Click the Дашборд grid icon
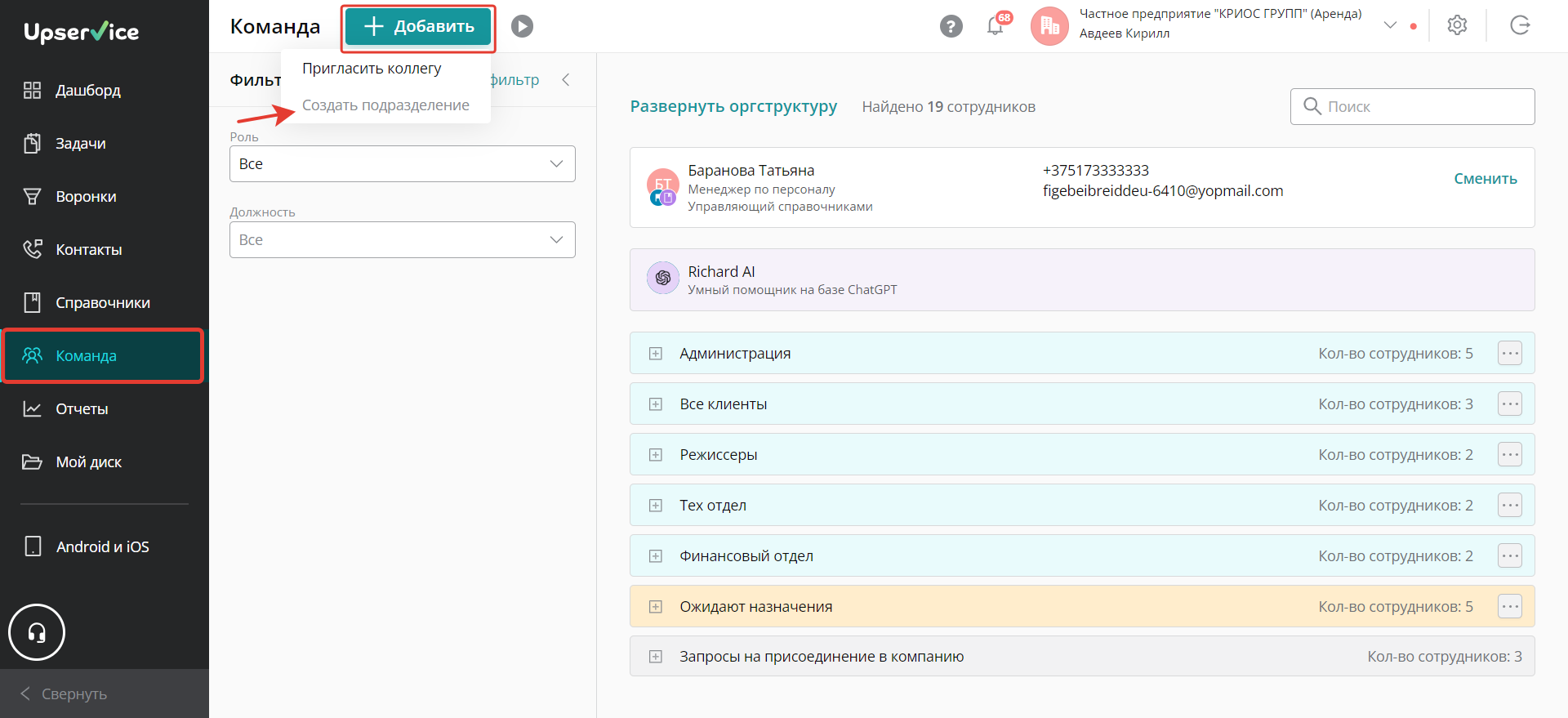The width and height of the screenshot is (1568, 718). (32, 90)
